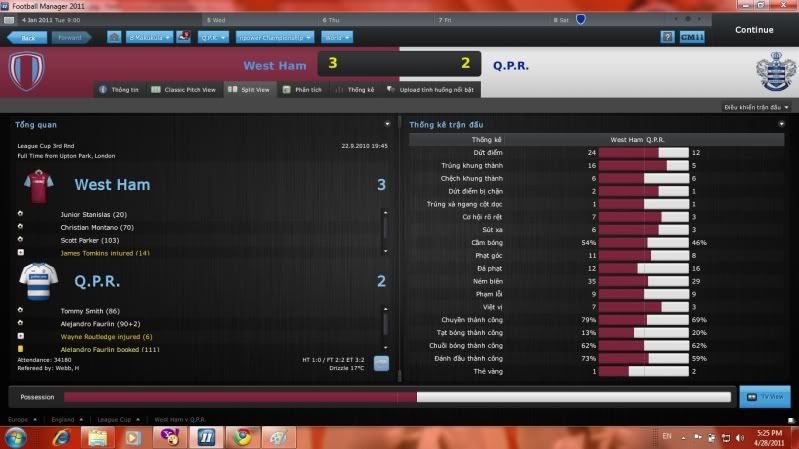Select the Split View tab

click(249, 90)
